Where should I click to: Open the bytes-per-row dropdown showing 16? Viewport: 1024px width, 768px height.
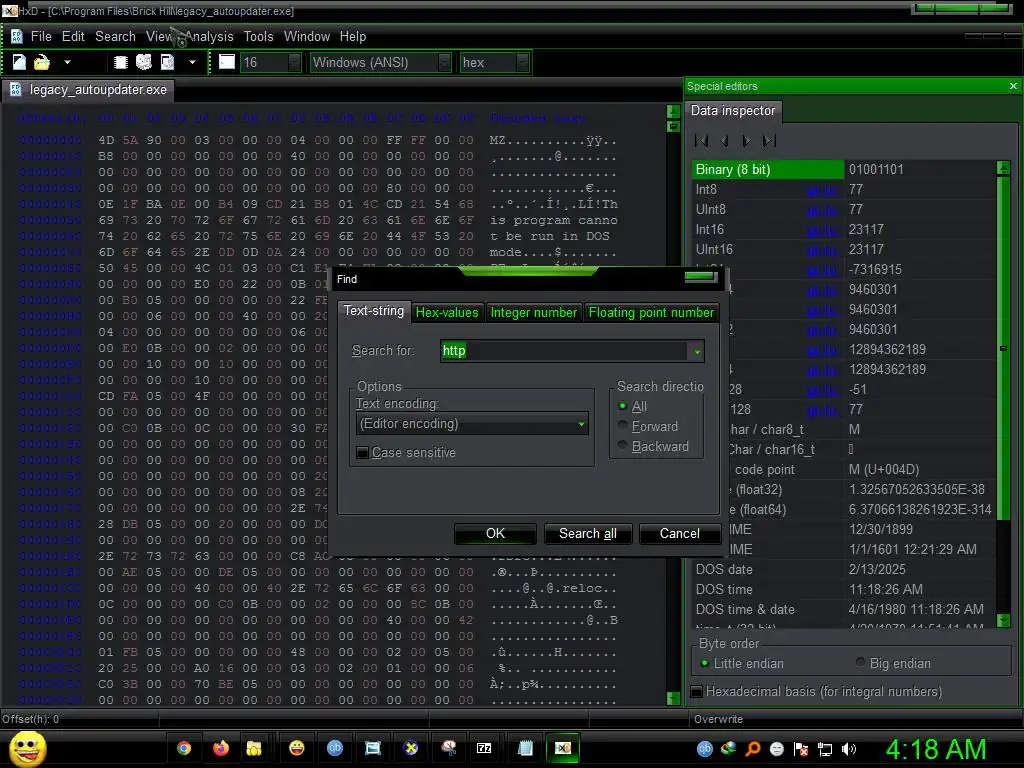[295, 62]
